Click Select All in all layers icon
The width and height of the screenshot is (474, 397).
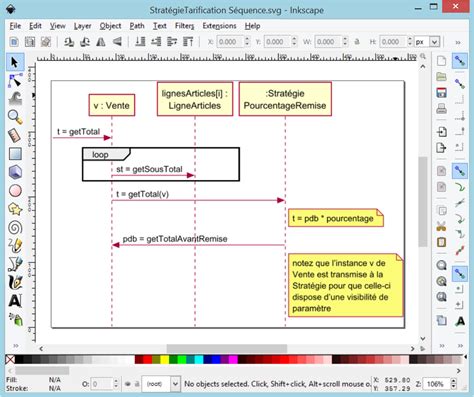pyautogui.click(x=30, y=42)
